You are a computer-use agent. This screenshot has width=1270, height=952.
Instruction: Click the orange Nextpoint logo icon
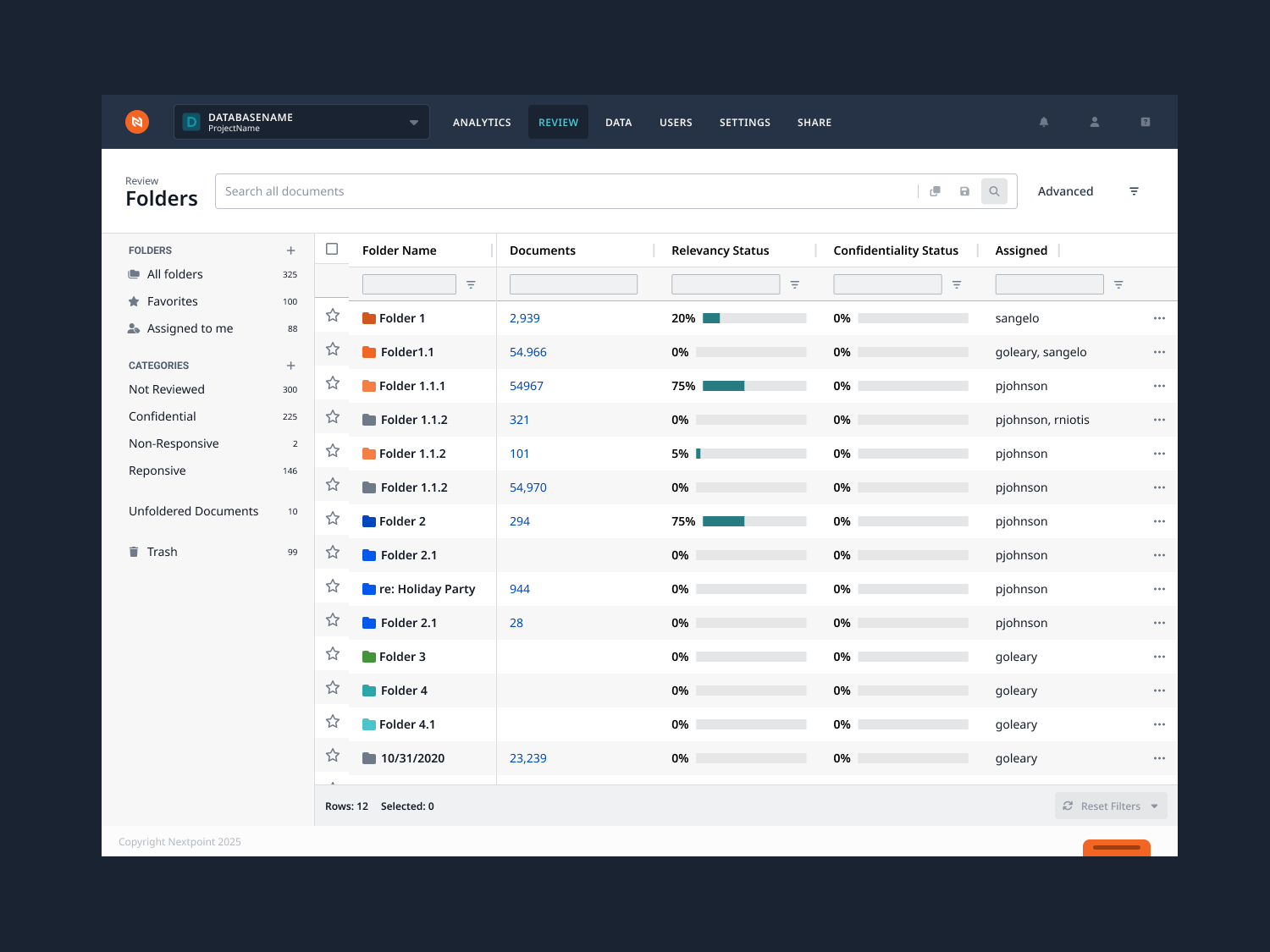pos(137,122)
